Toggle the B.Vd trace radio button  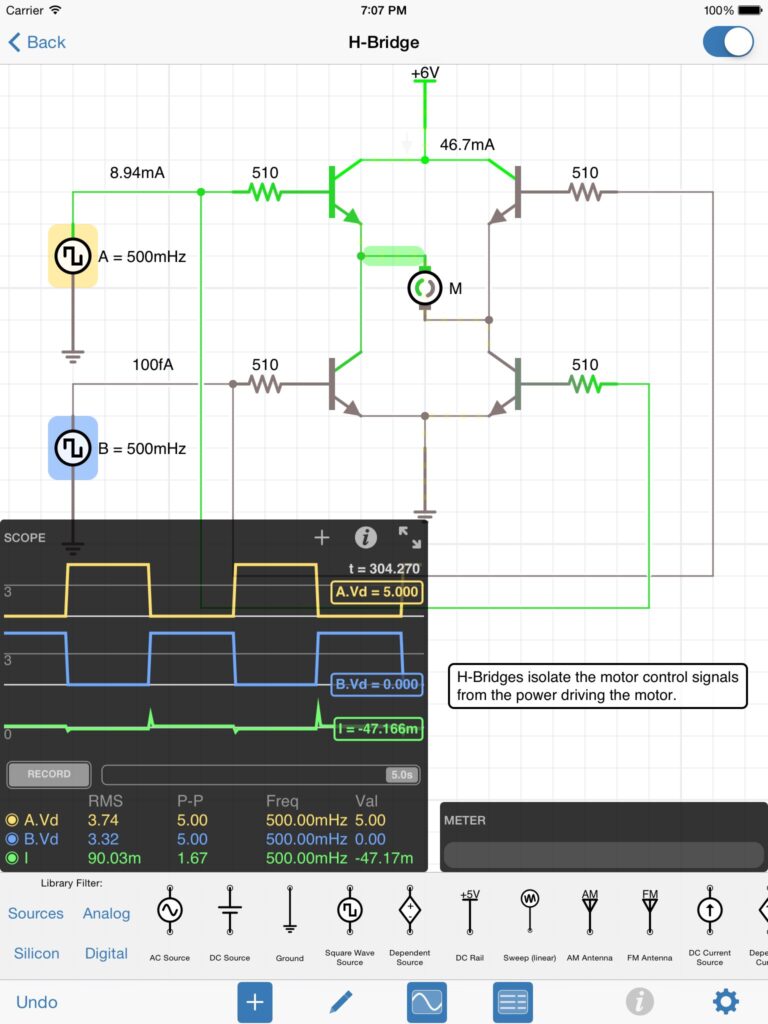click(13, 839)
